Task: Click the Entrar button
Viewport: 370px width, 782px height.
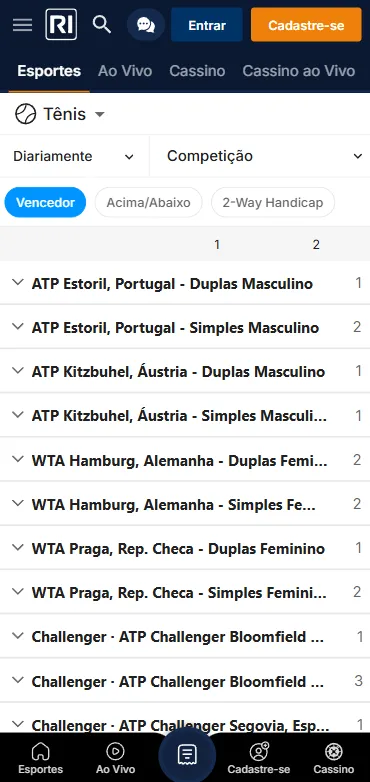Action: (x=207, y=25)
